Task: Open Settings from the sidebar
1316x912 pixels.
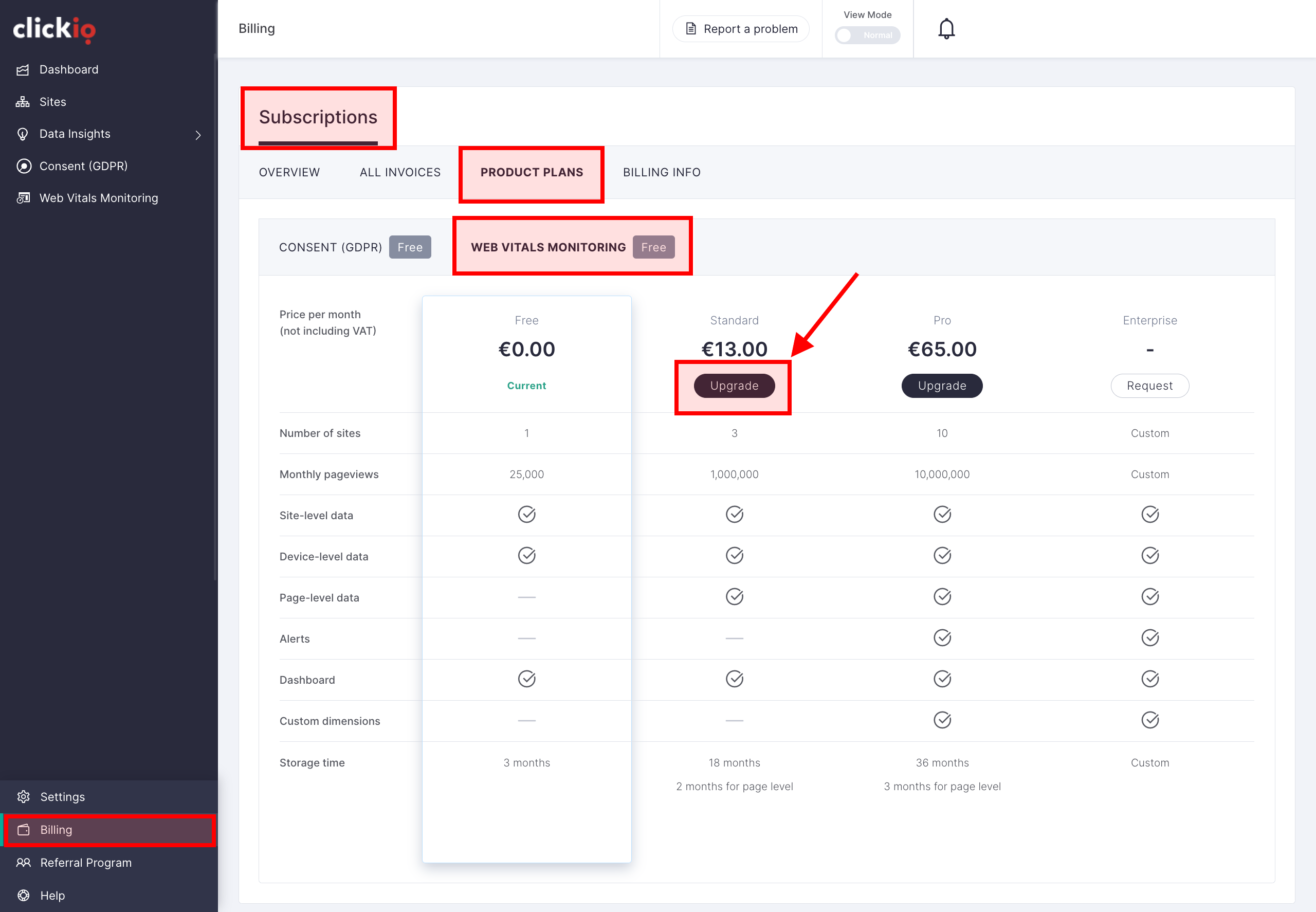Action: 62,796
